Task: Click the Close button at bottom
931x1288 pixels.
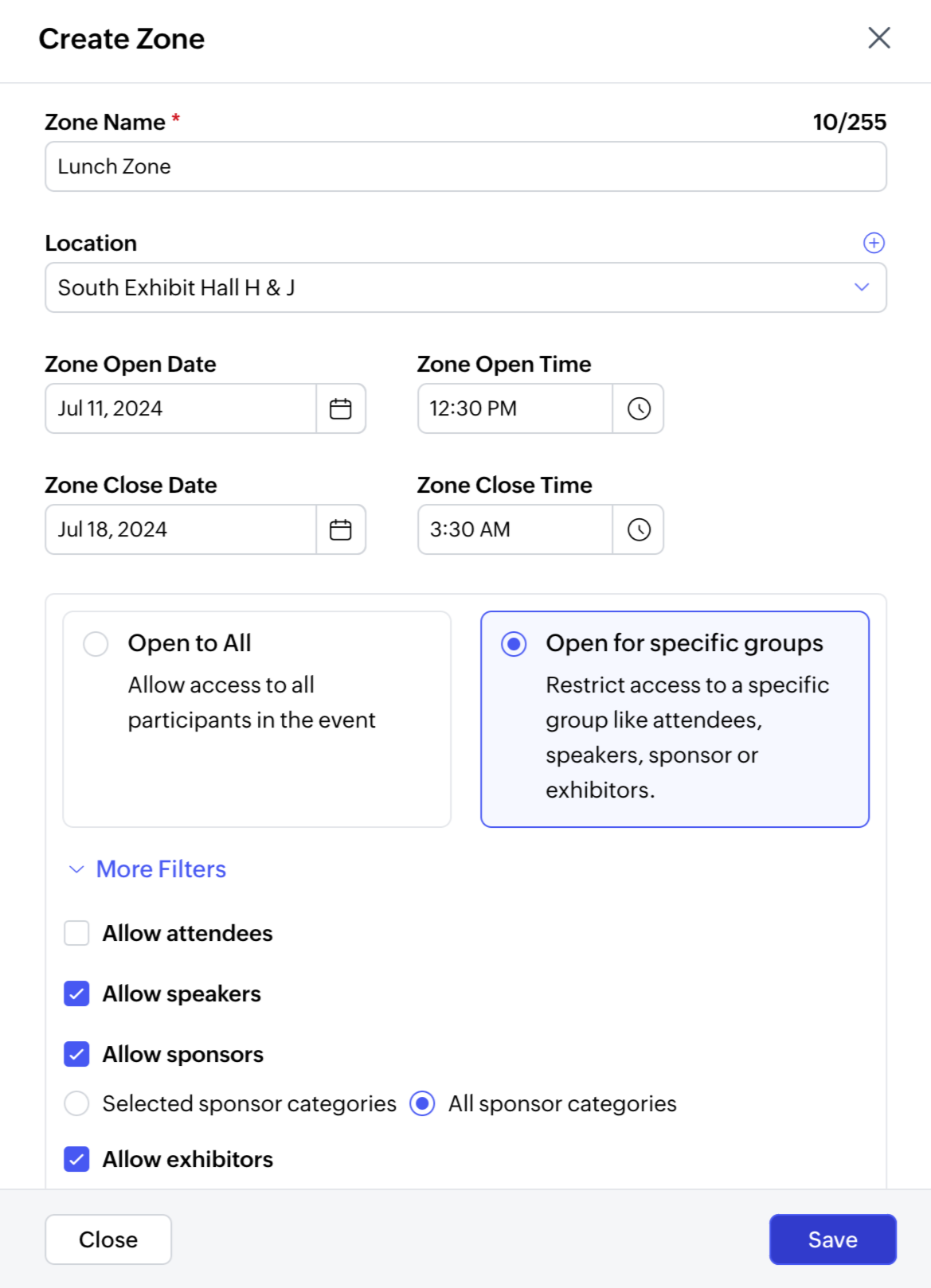Action: click(x=108, y=1239)
